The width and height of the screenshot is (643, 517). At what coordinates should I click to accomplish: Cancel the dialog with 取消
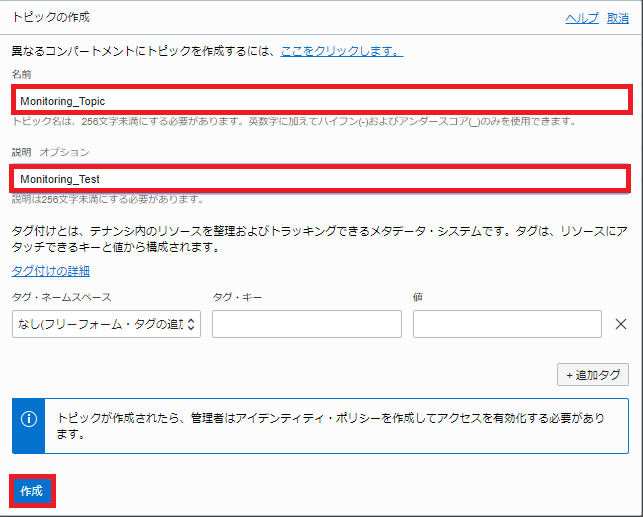pyautogui.click(x=618, y=18)
